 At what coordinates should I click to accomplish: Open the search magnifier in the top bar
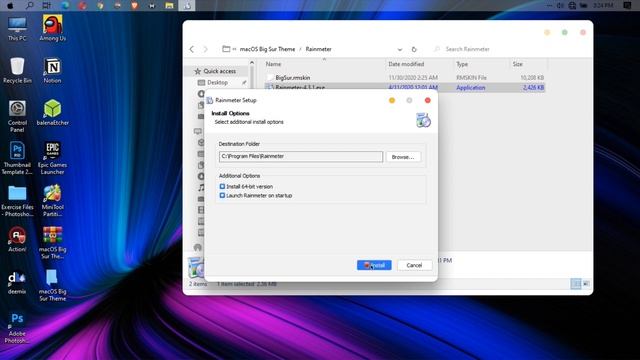(29, 5)
